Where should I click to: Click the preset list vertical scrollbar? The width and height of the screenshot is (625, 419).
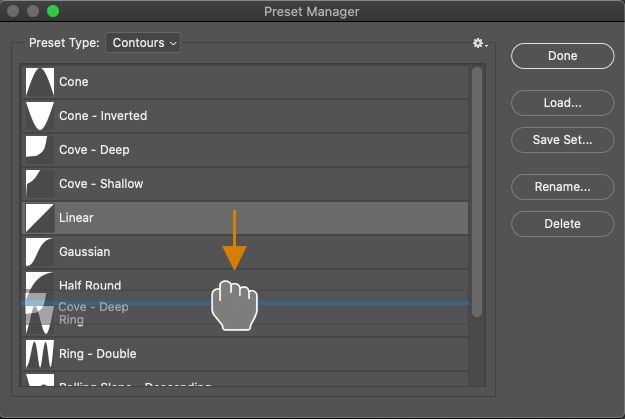[x=477, y=190]
